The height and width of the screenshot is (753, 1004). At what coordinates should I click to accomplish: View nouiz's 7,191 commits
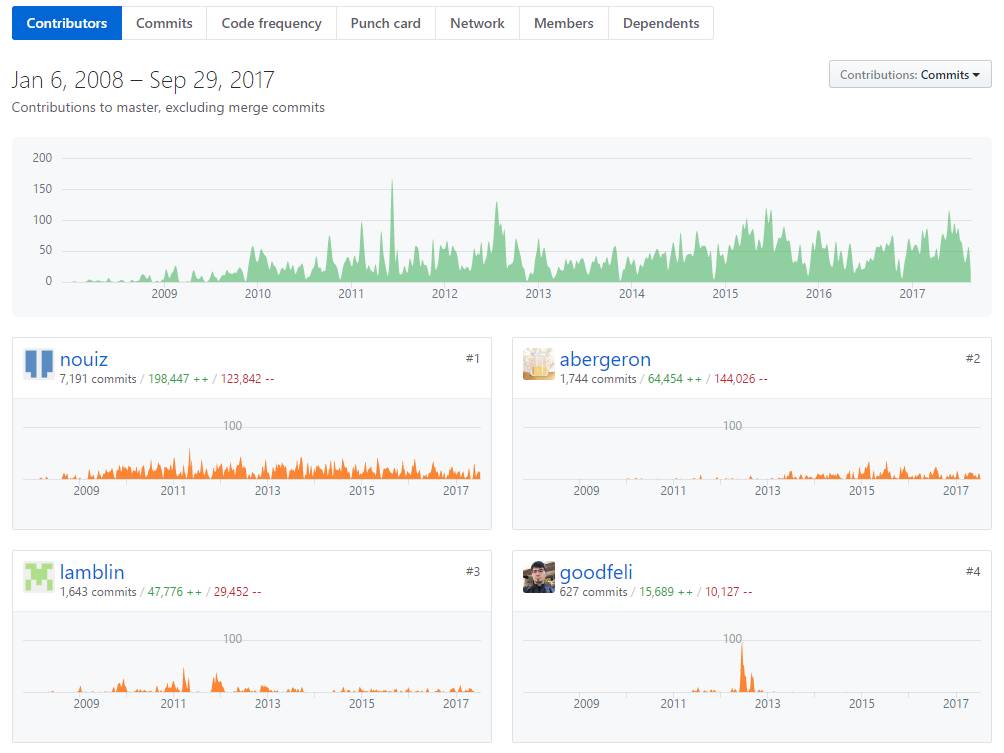pos(98,379)
